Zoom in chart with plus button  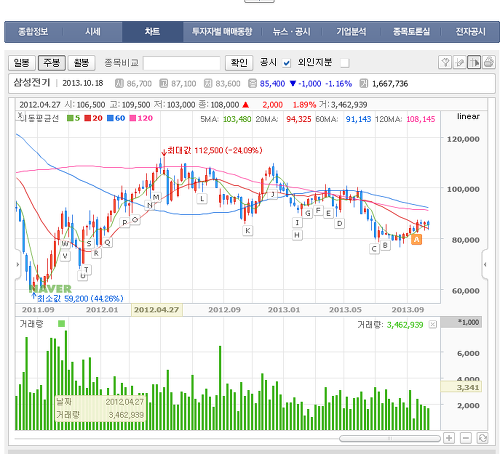(449, 438)
